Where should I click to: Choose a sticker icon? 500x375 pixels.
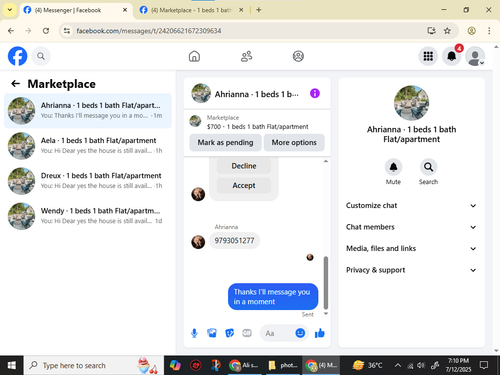pos(229,333)
